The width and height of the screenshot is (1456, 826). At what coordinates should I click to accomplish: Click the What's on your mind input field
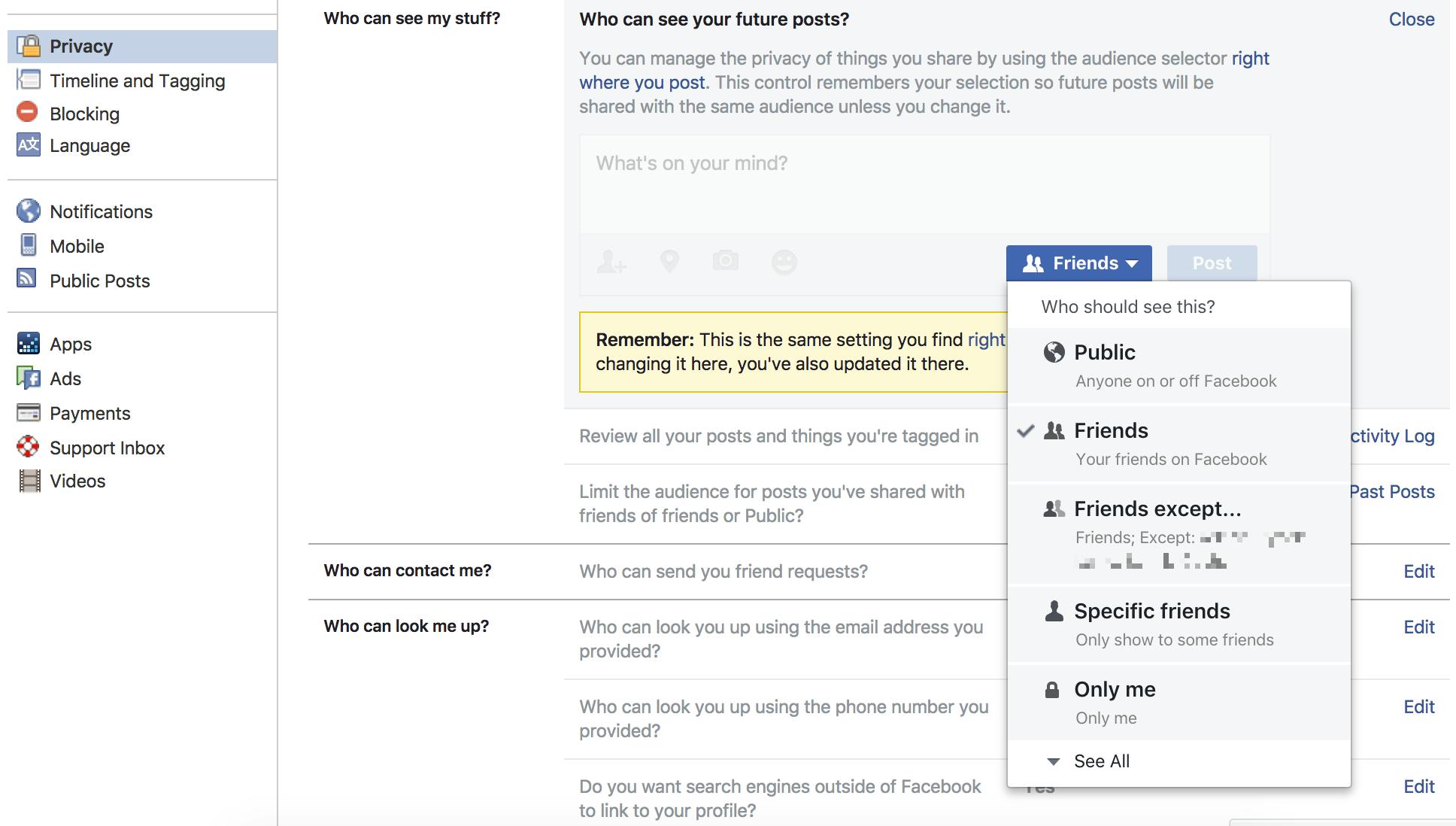point(920,163)
